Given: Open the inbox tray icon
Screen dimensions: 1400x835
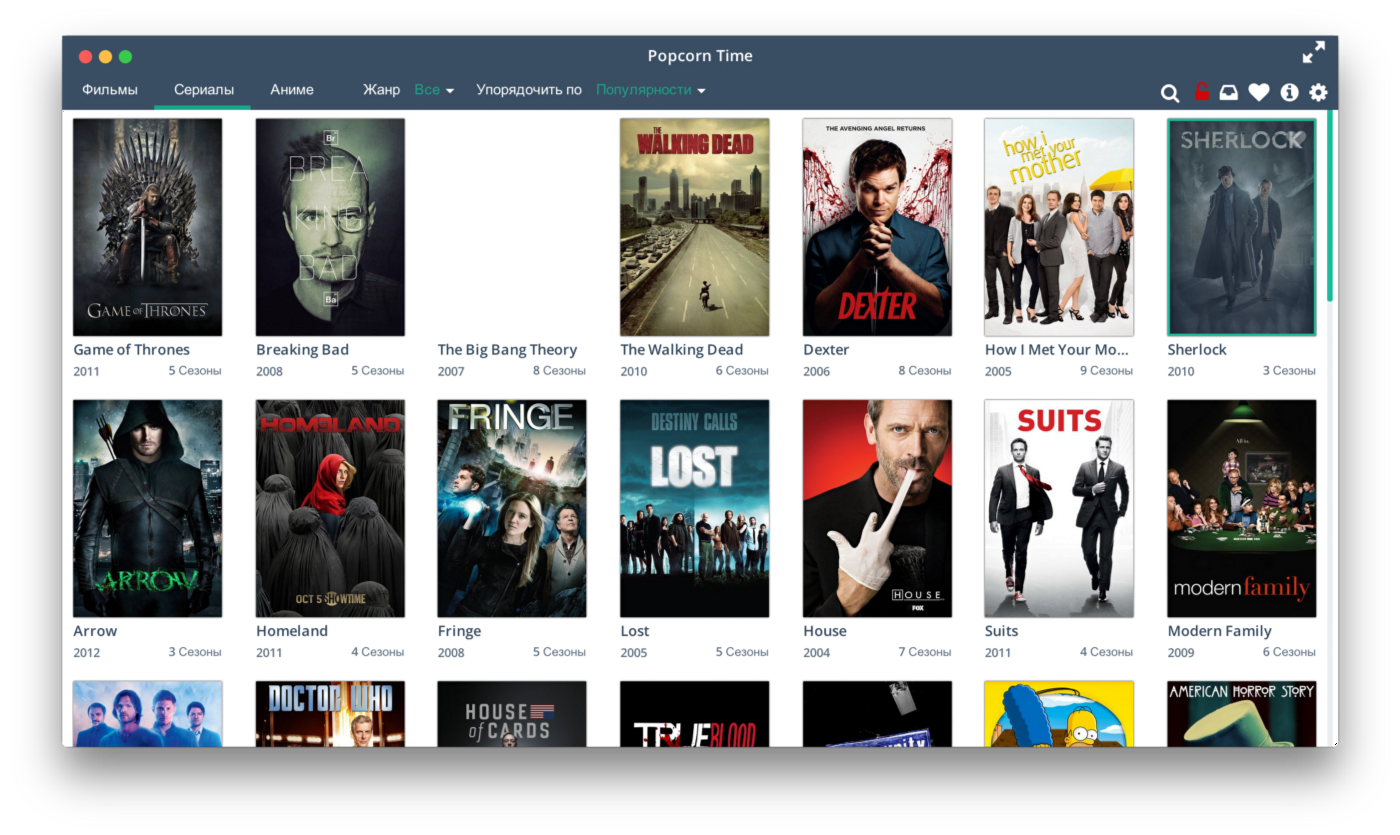Looking at the screenshot, I should [1228, 92].
